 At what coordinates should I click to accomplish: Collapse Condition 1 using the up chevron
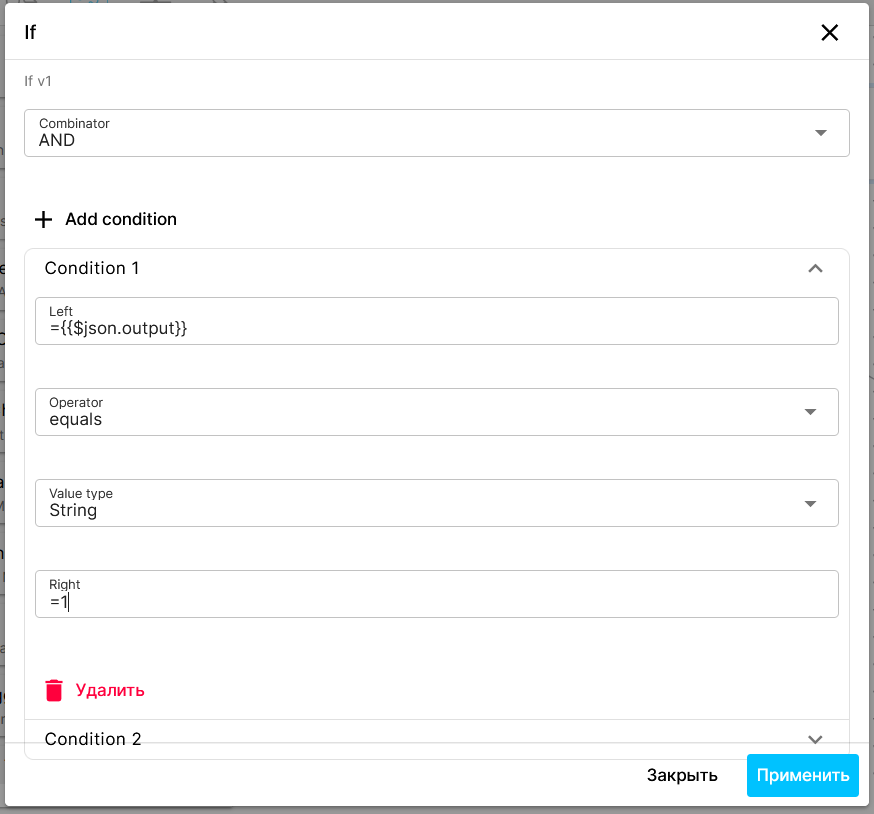click(815, 269)
